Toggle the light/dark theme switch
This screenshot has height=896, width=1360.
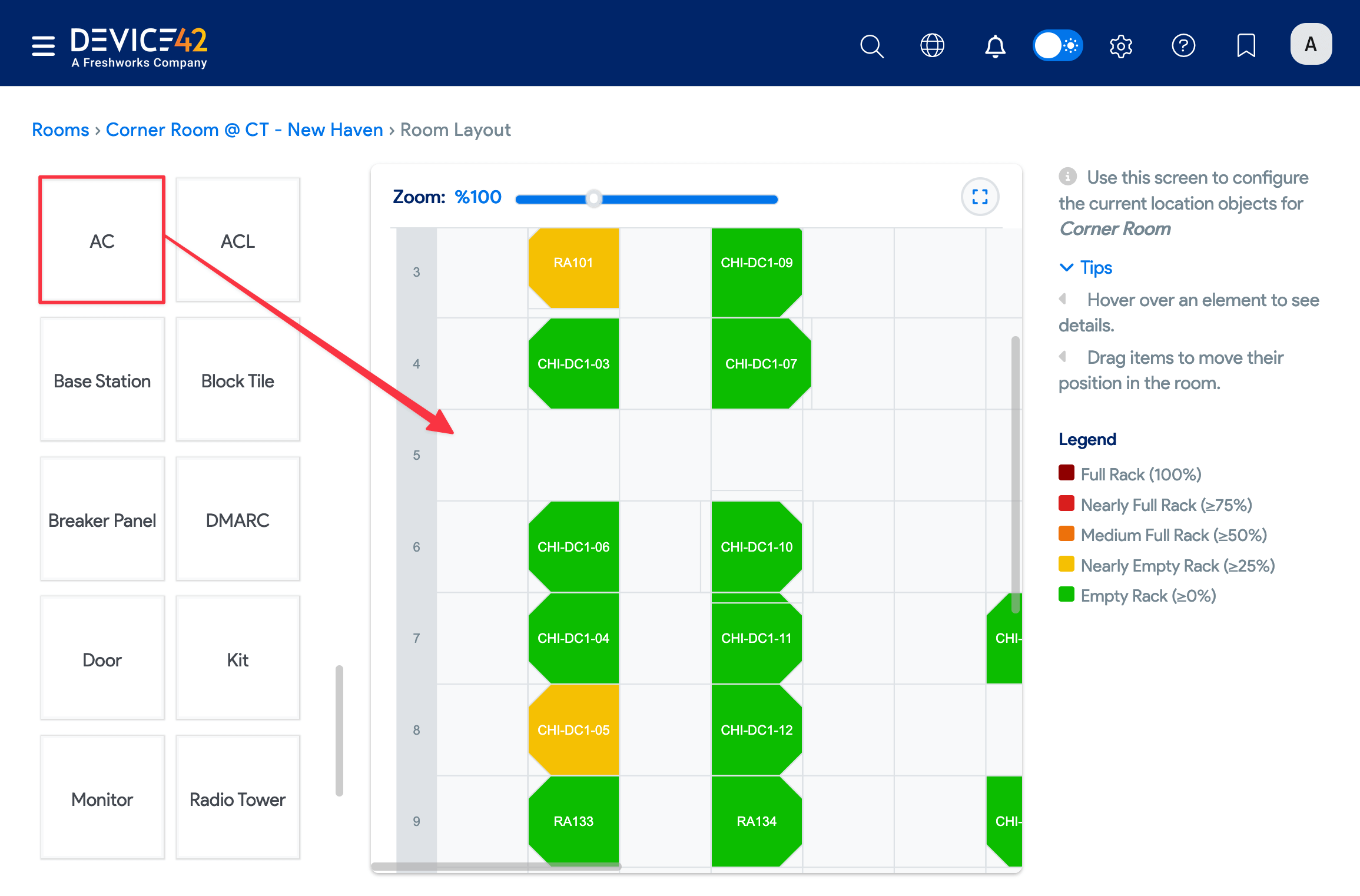click(x=1058, y=45)
